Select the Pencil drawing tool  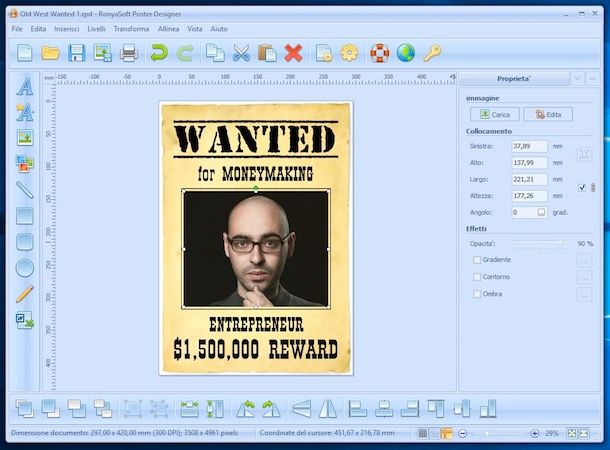pos(25,294)
